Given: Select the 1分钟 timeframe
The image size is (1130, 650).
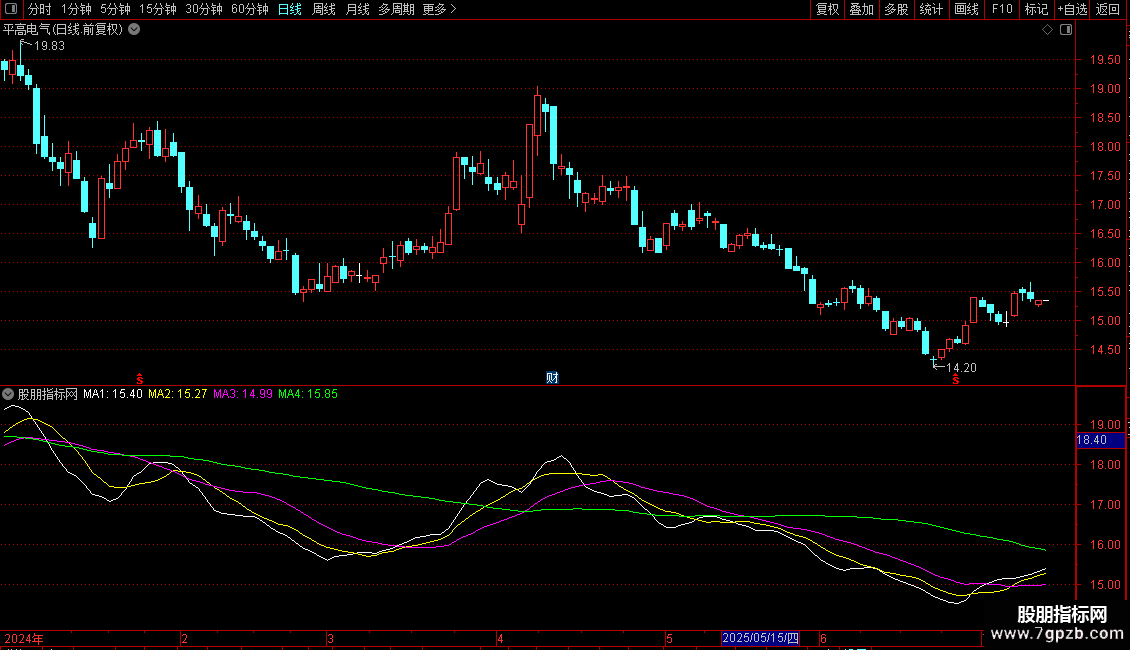Looking at the screenshot, I should pyautogui.click(x=76, y=9).
